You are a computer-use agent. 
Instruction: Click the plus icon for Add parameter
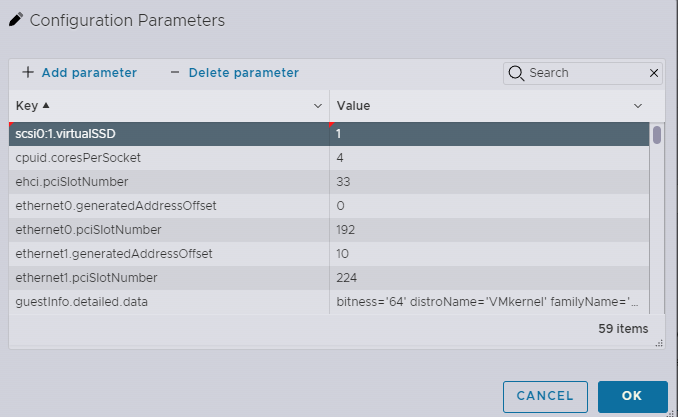coord(28,72)
